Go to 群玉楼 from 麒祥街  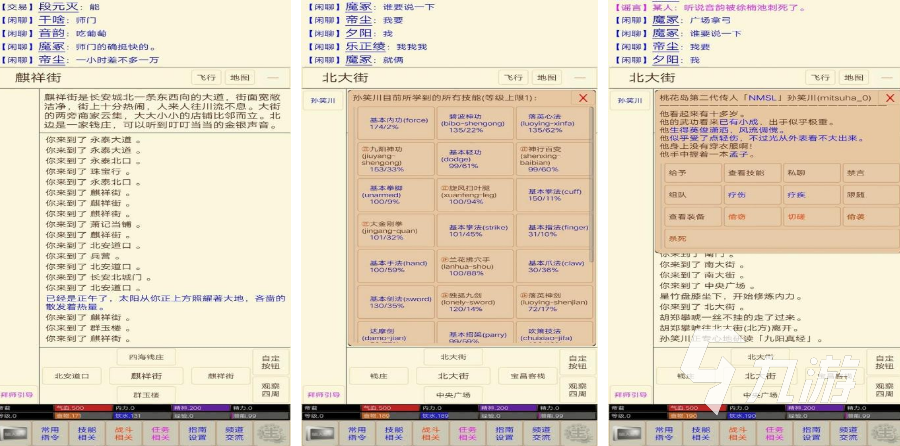[146, 395]
